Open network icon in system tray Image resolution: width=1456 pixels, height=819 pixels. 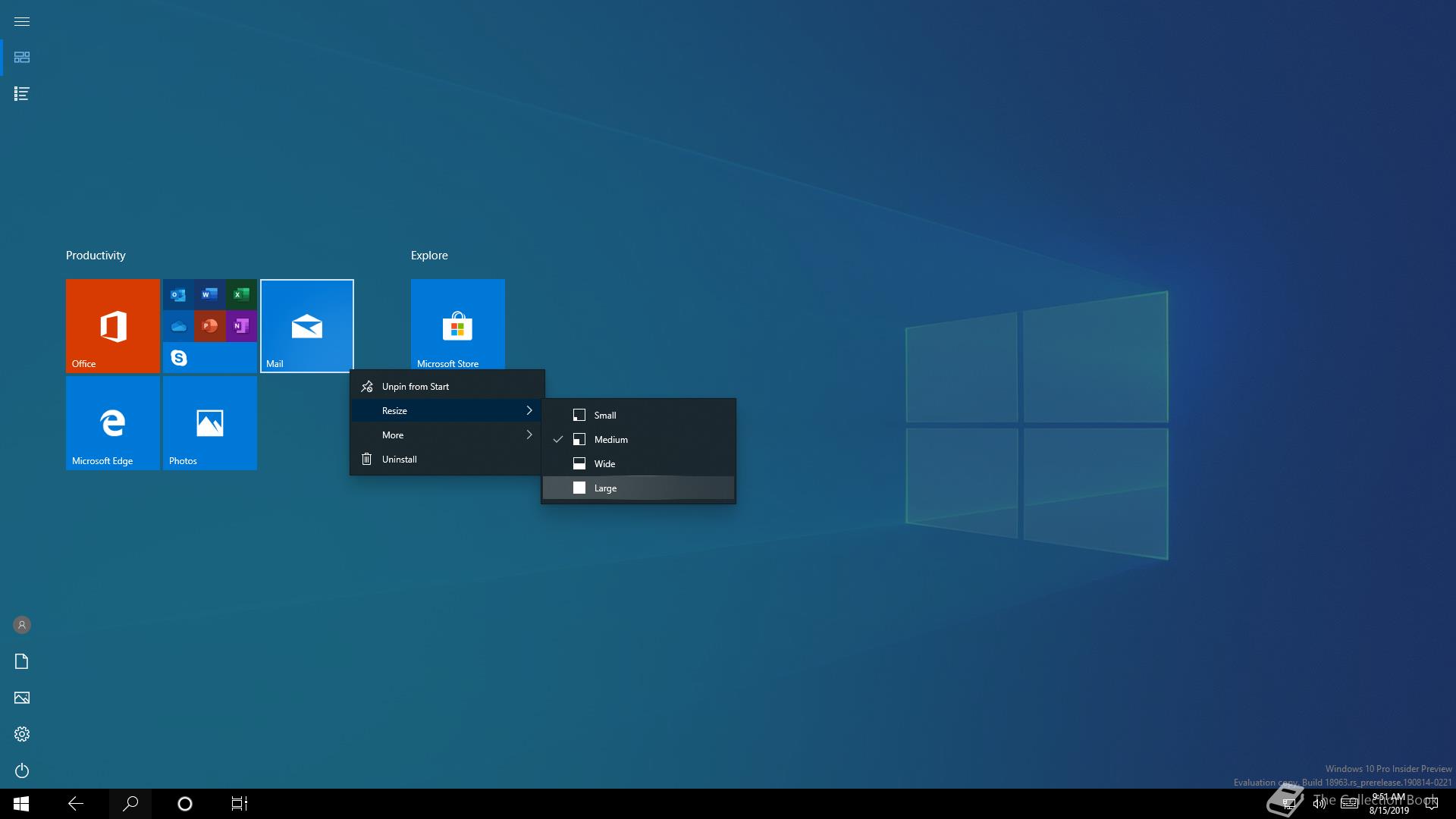click(x=1288, y=804)
